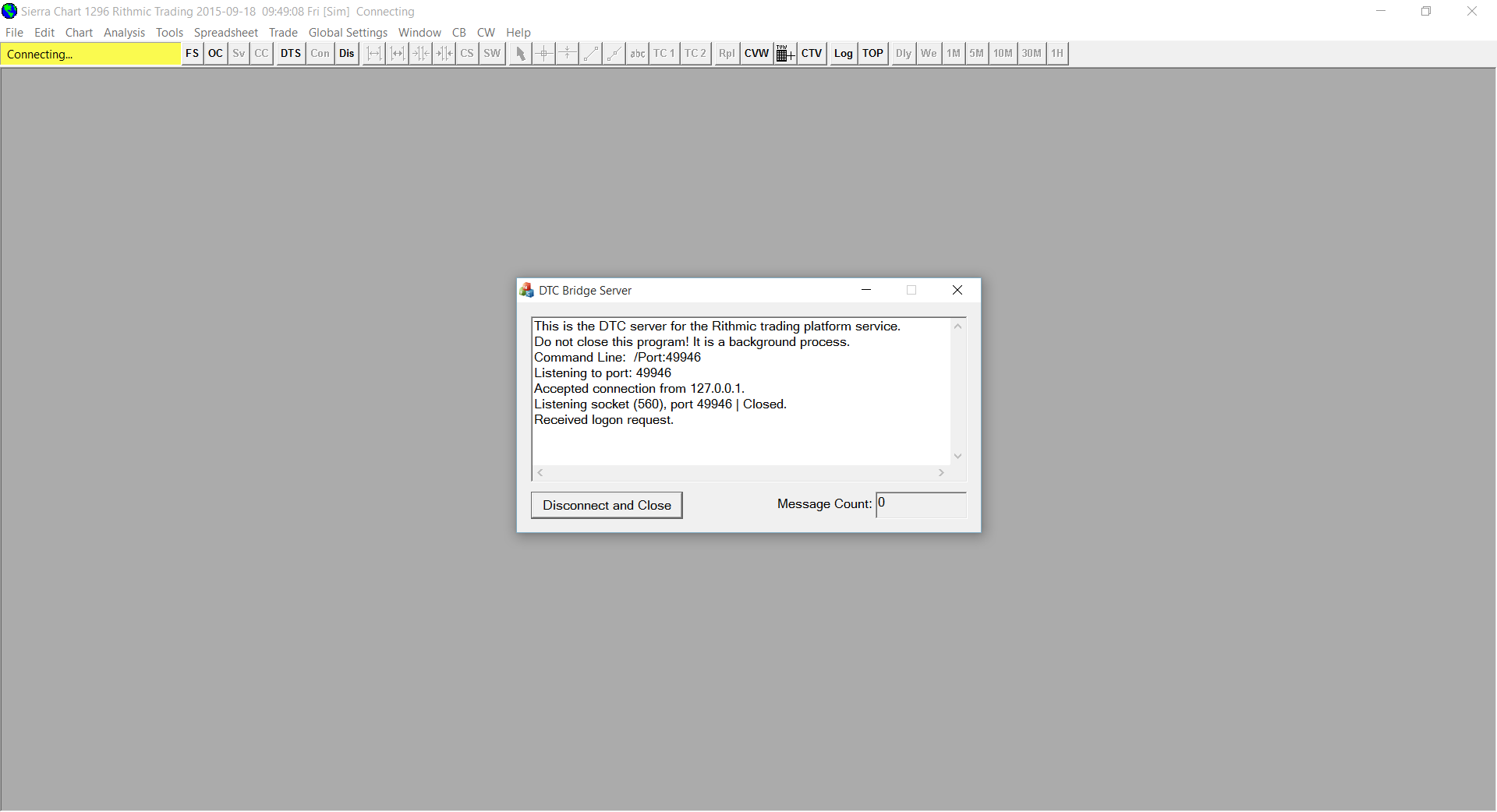
Task: Click the TC 2 toolbar button
Action: pos(695,54)
